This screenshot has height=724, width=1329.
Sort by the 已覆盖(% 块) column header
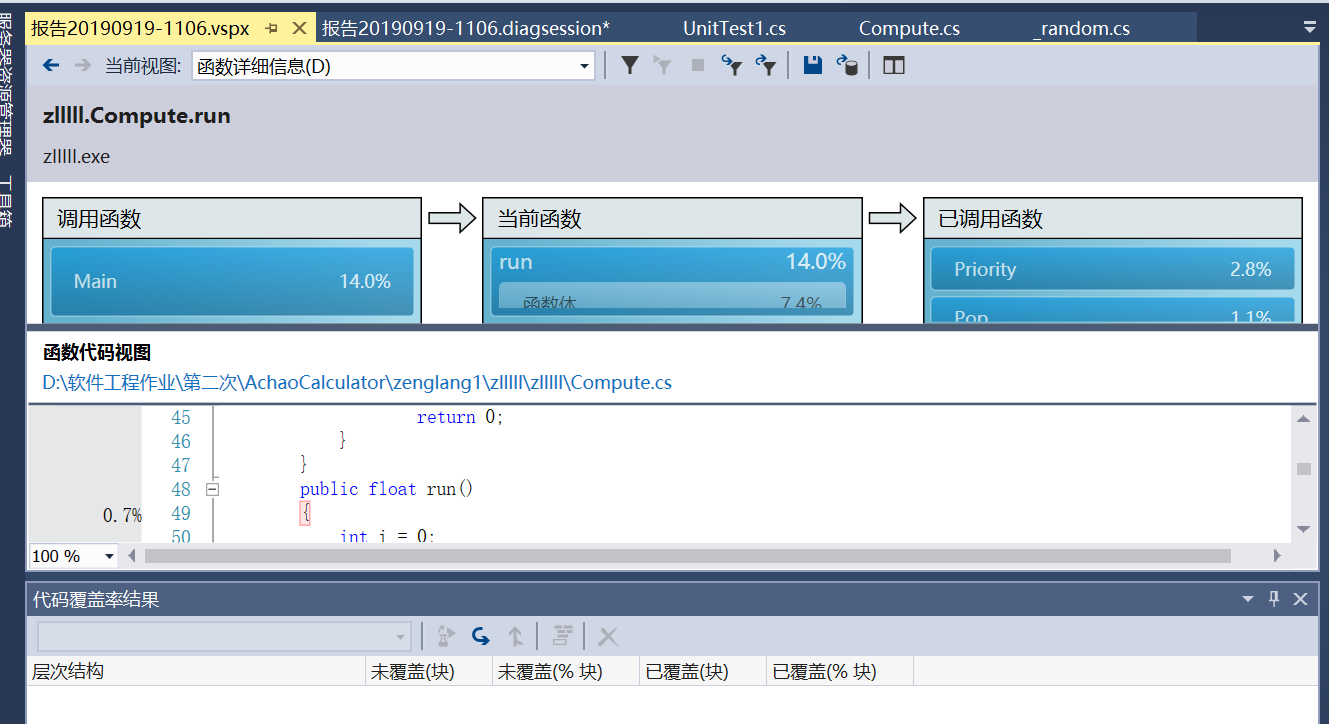(840, 672)
